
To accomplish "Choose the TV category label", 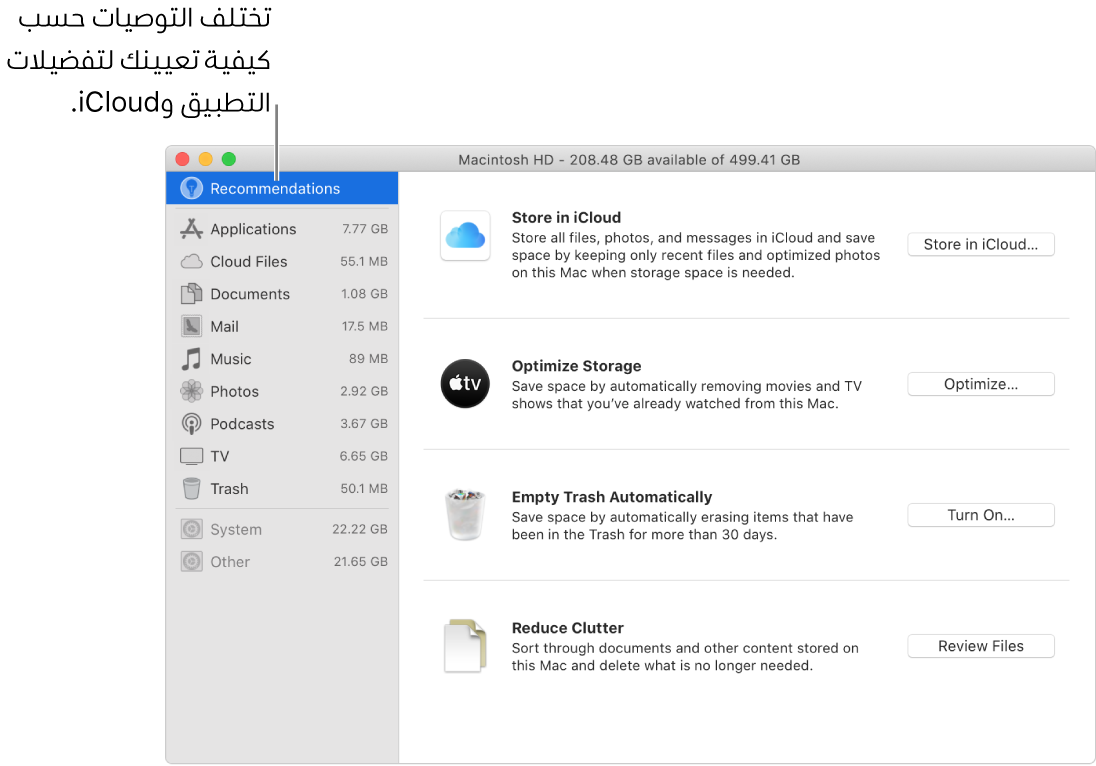I will coord(219,456).
